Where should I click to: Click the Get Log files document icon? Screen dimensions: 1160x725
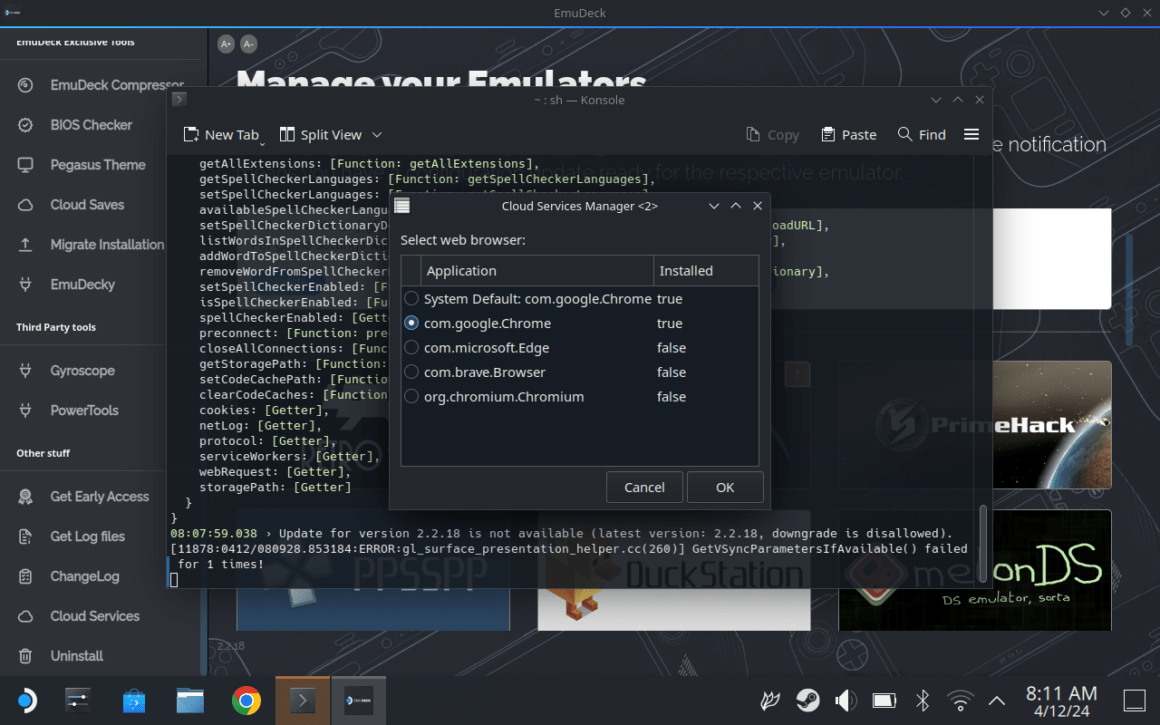click(25, 536)
